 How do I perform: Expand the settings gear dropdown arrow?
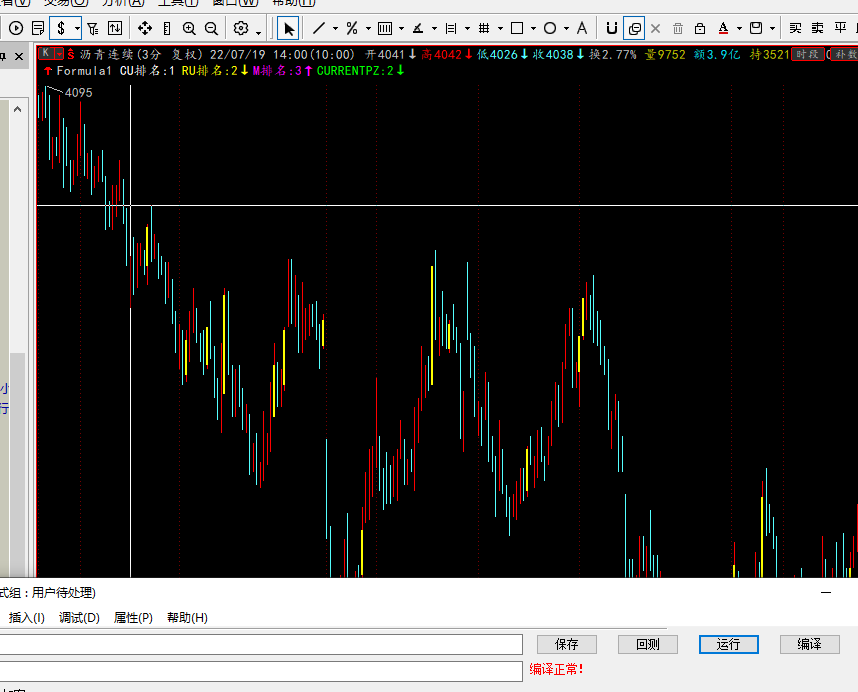tap(258, 33)
